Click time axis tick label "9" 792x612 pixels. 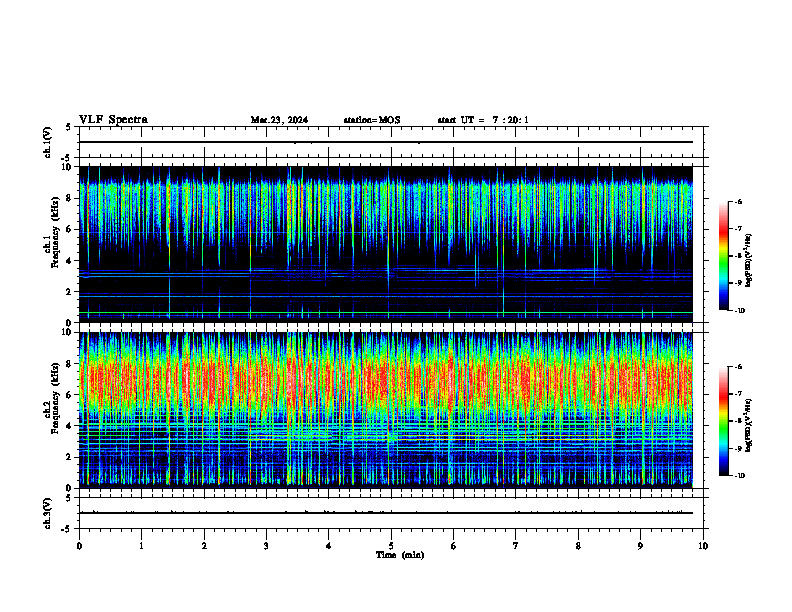640,546
